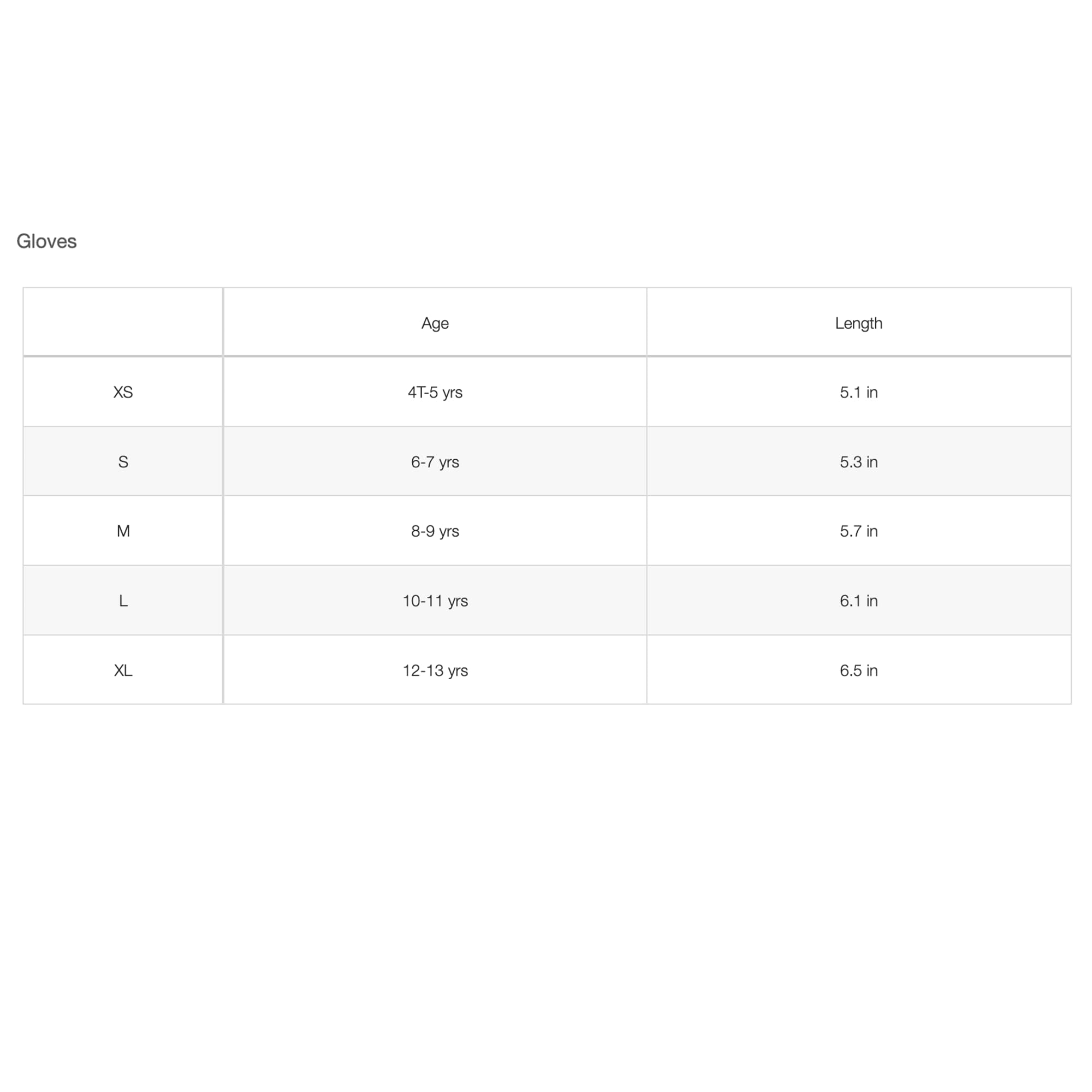Click the XS size label

pos(123,392)
